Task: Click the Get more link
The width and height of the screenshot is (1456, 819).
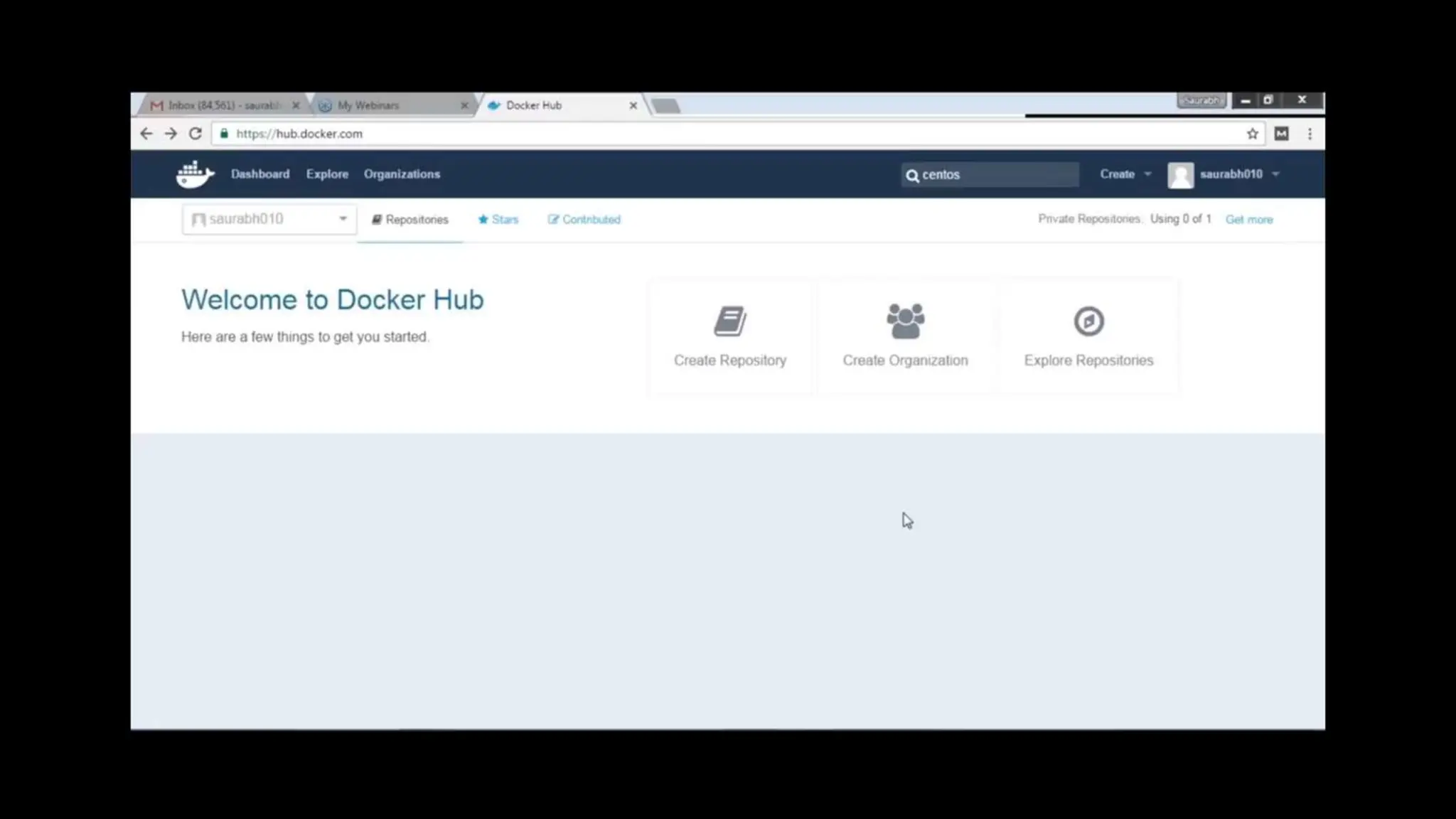Action: coord(1249,220)
